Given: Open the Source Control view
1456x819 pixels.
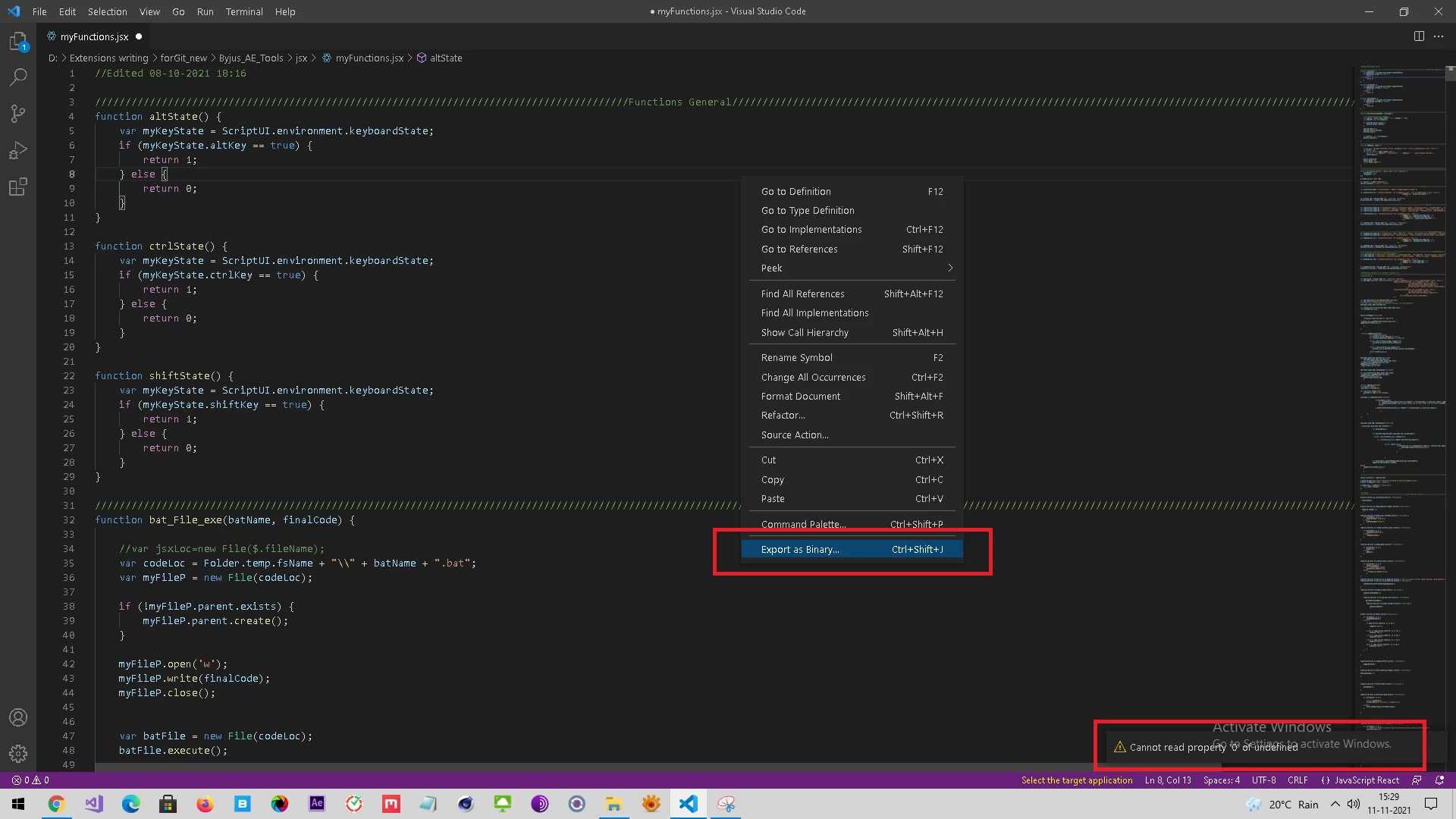Looking at the screenshot, I should (18, 114).
